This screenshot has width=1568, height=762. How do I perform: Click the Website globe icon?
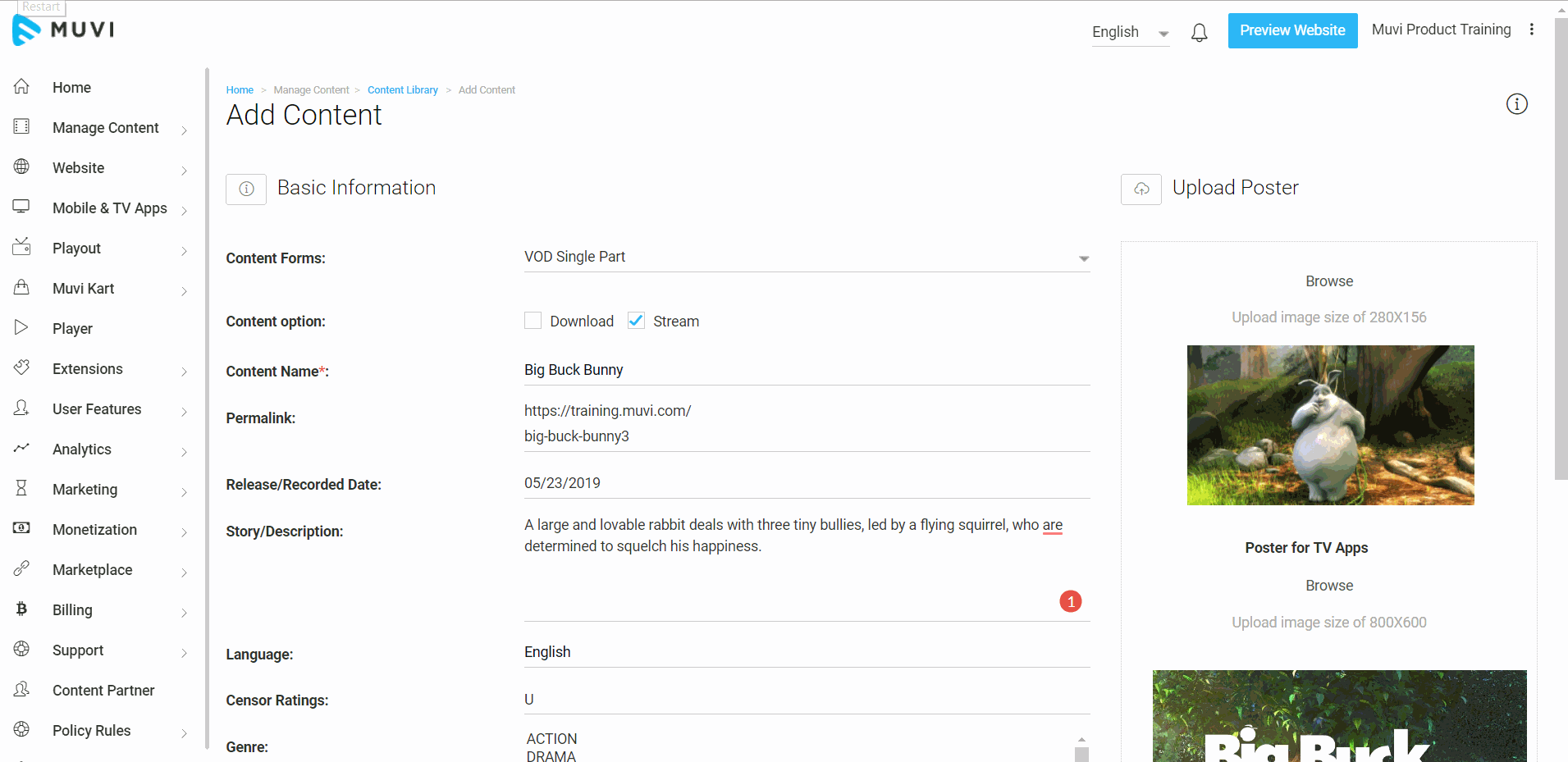tap(21, 167)
